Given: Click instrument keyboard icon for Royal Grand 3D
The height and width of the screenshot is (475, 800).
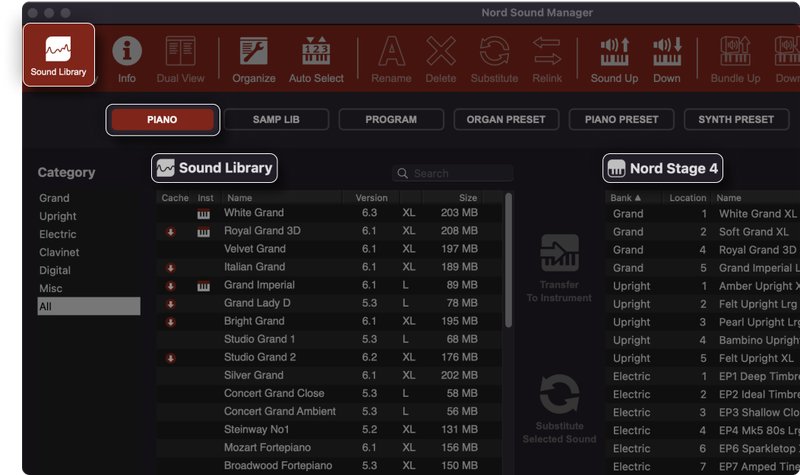Looking at the screenshot, I should pyautogui.click(x=204, y=233).
